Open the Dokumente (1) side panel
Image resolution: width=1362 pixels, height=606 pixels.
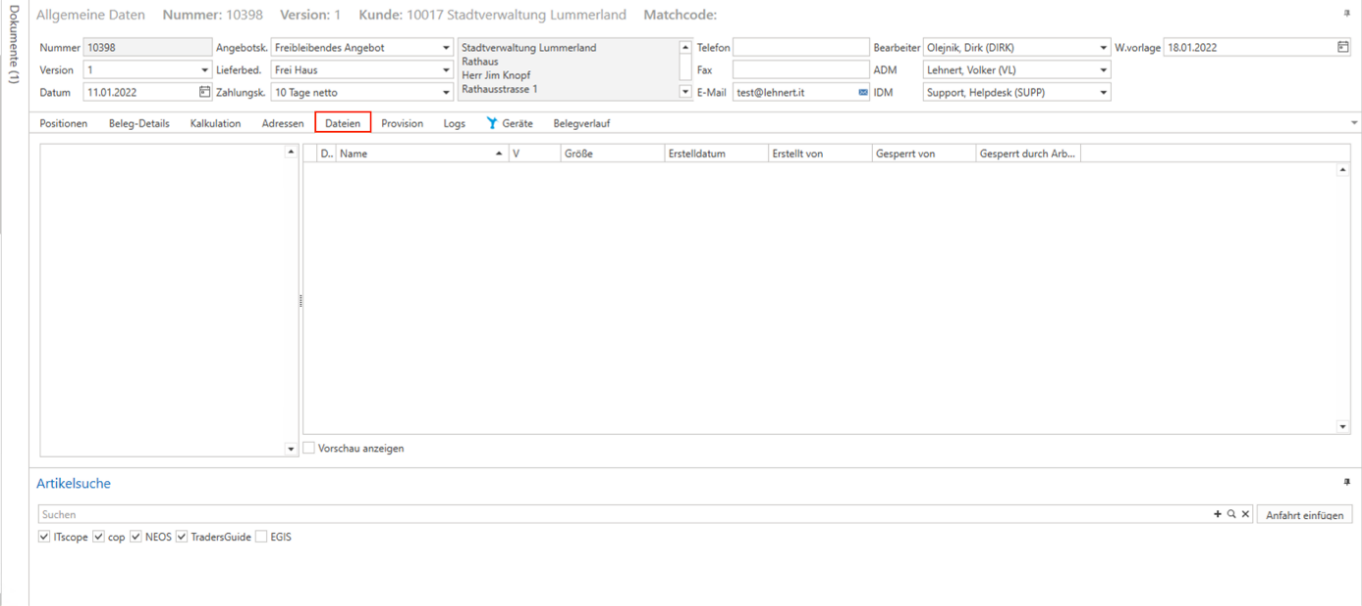point(13,45)
